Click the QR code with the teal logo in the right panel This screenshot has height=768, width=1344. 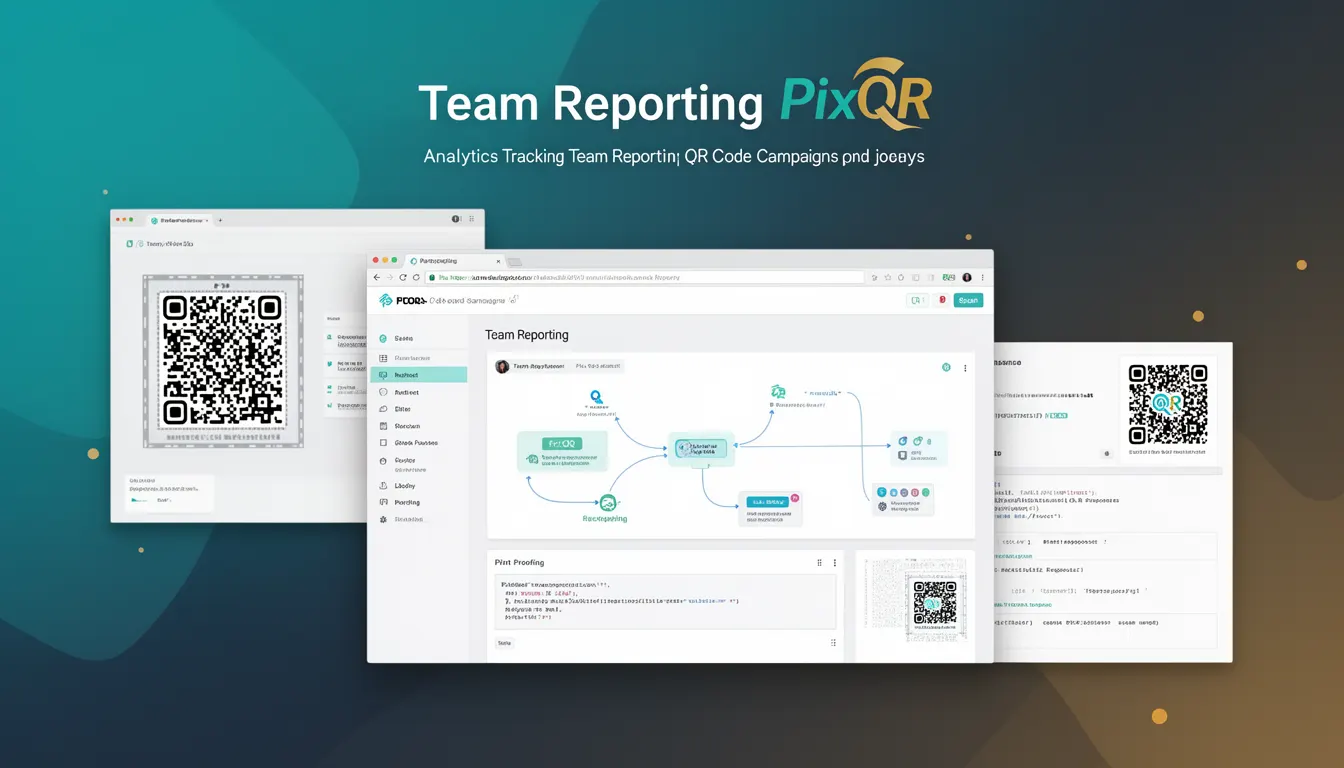pyautogui.click(x=1167, y=404)
